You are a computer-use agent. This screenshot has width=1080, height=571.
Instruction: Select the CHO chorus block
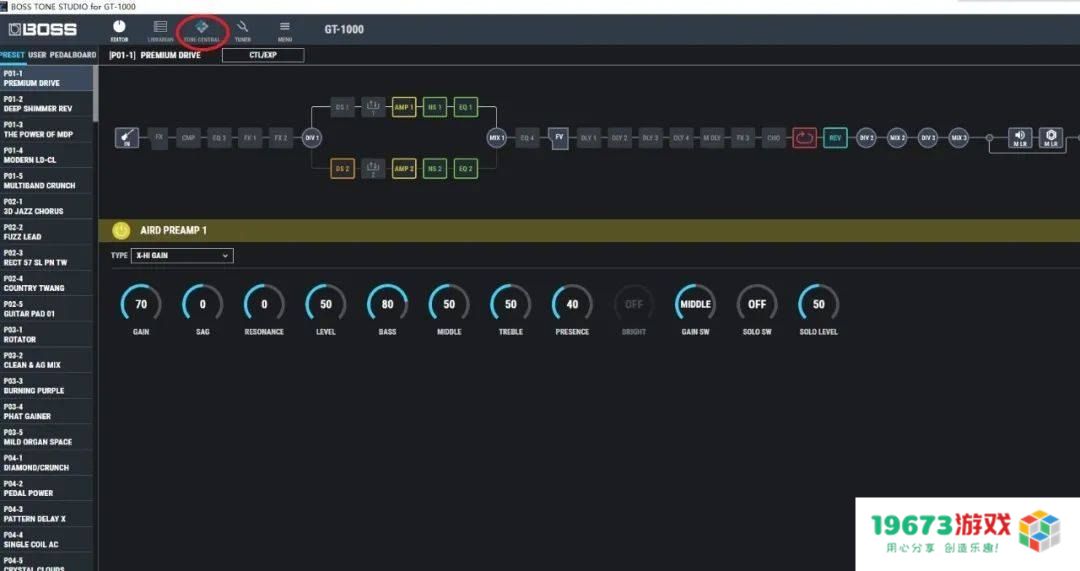pos(773,138)
